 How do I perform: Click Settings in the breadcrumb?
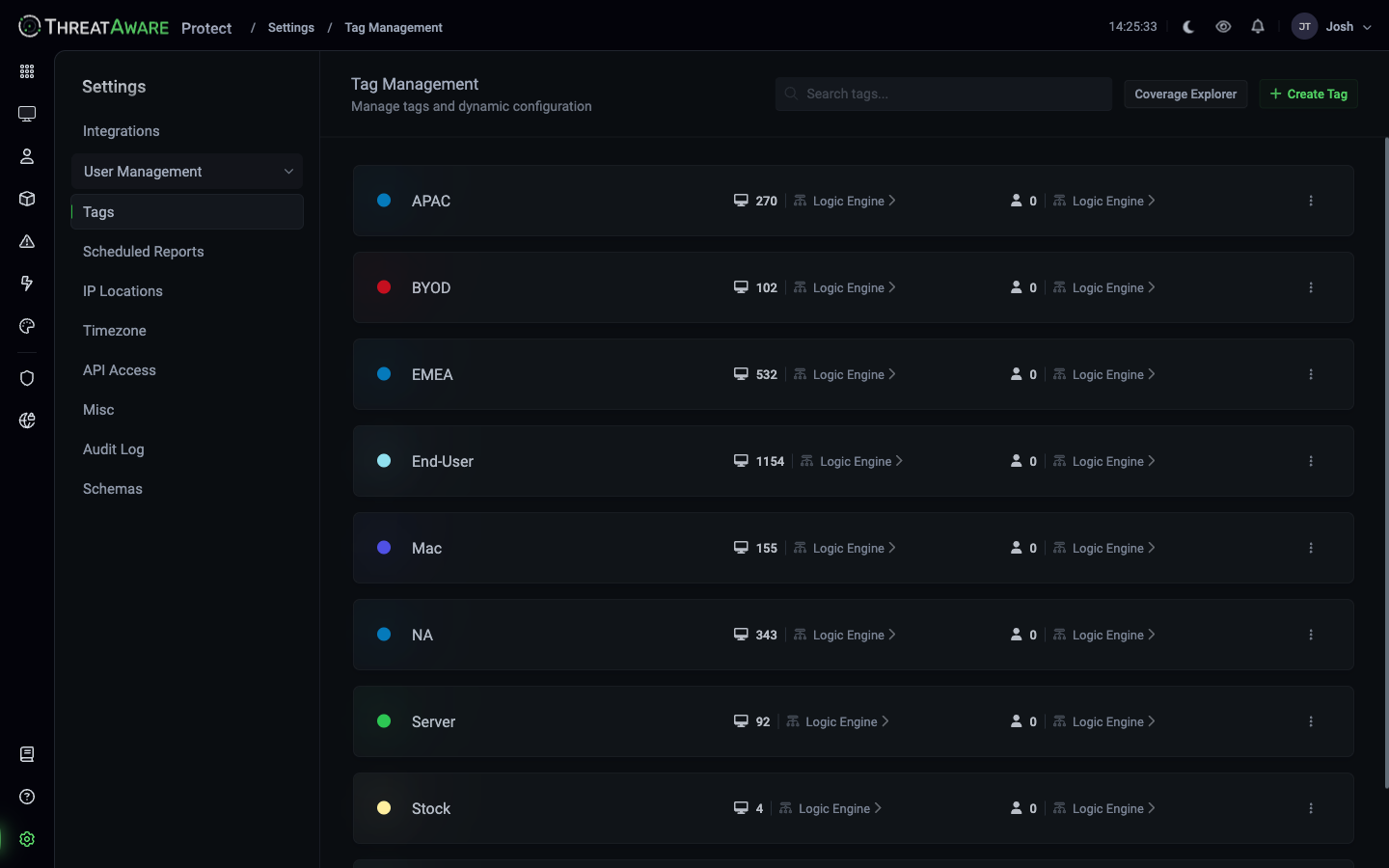tap(290, 27)
